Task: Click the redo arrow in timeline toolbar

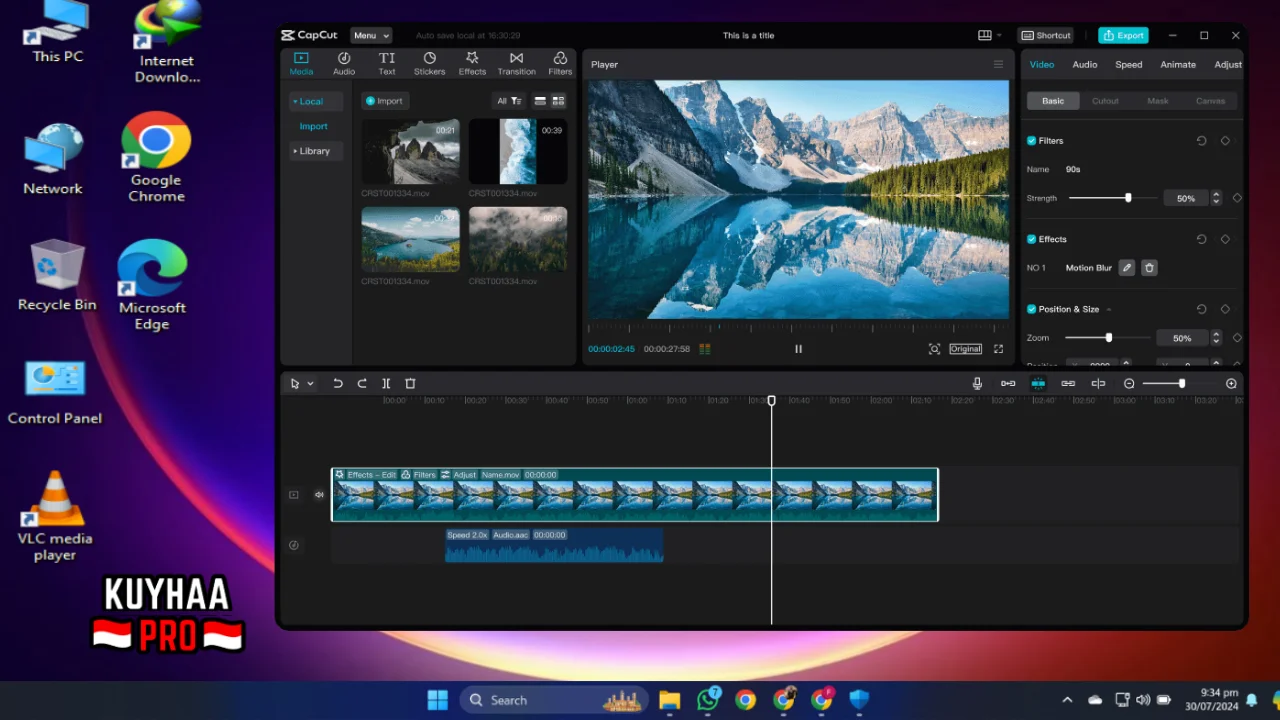Action: click(x=362, y=384)
